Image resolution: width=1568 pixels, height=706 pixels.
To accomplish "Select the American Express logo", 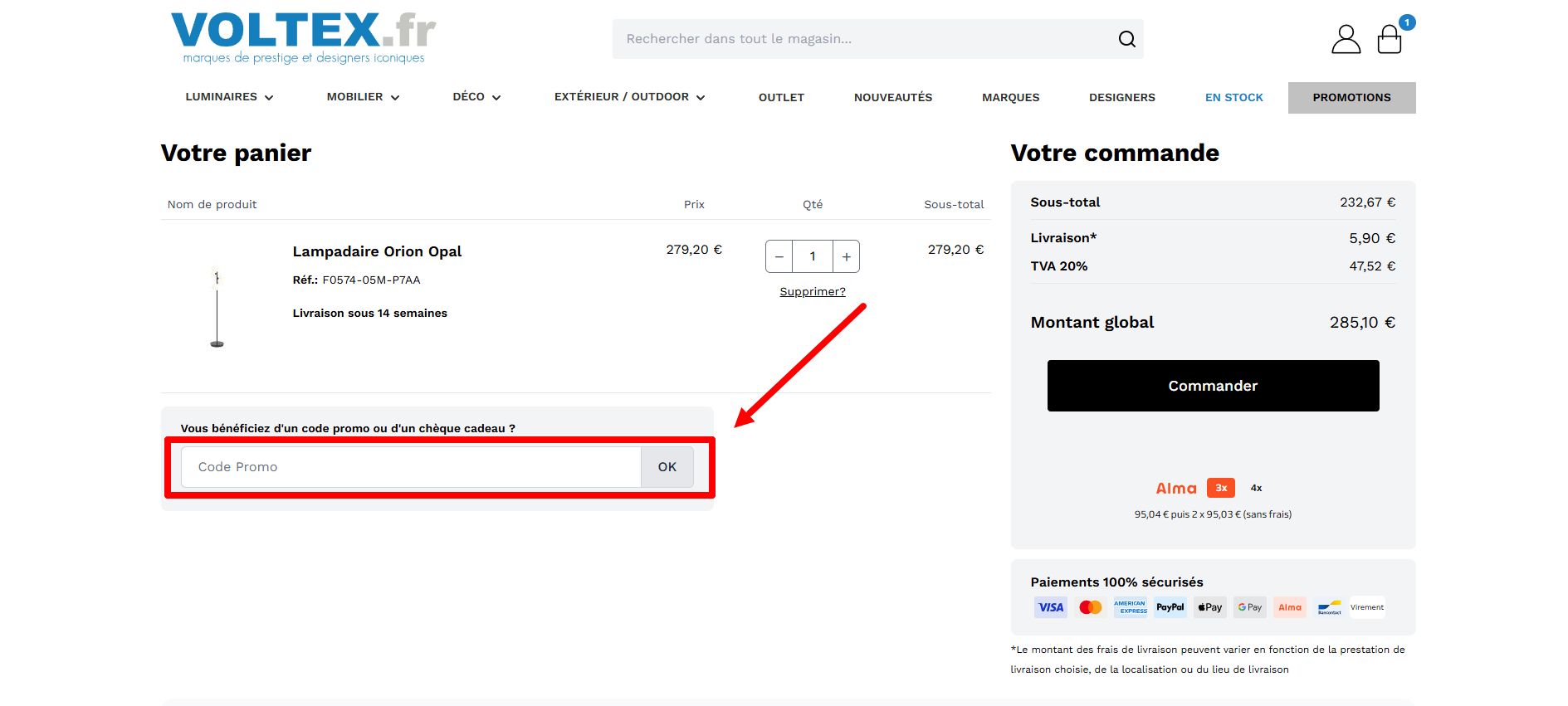I will [1131, 607].
